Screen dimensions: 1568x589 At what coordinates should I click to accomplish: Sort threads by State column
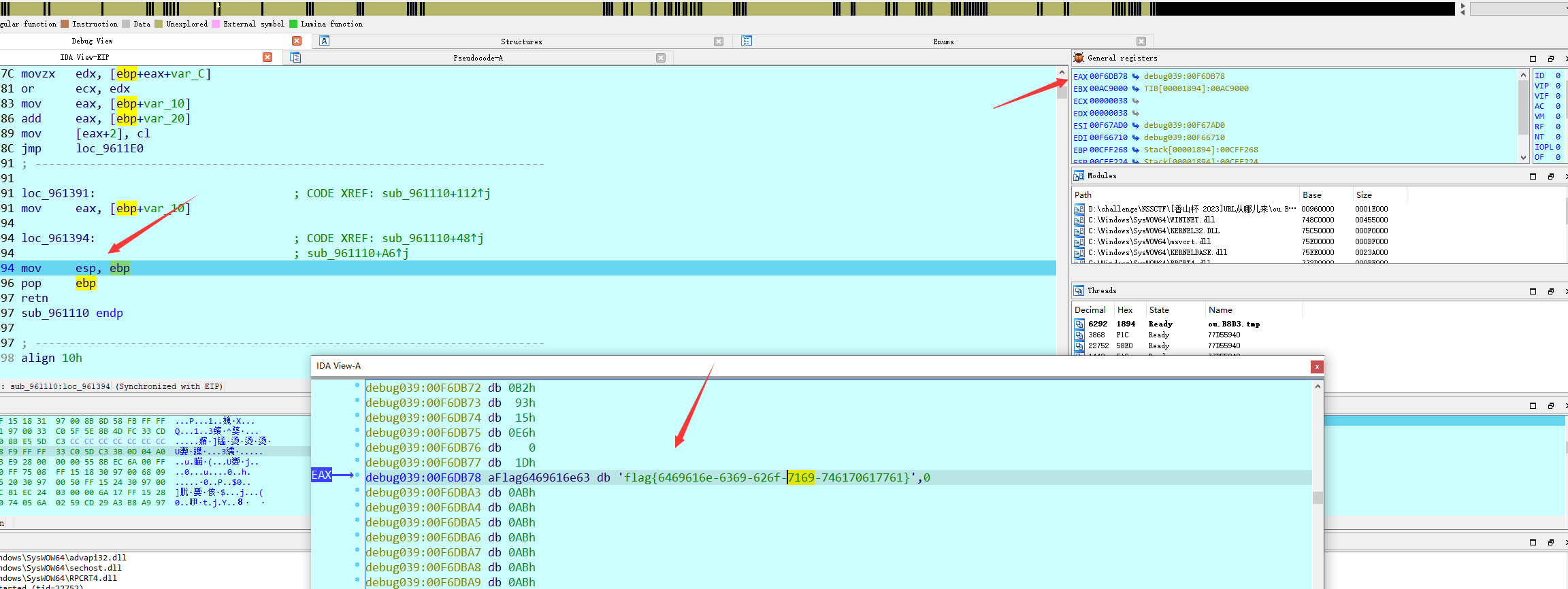pos(1159,309)
